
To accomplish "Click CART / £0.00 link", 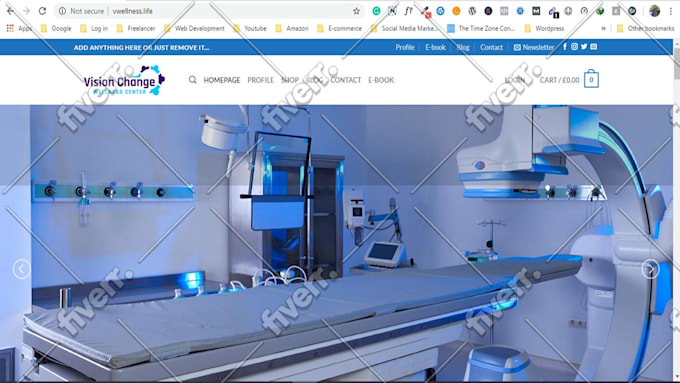I will pyautogui.click(x=559, y=80).
